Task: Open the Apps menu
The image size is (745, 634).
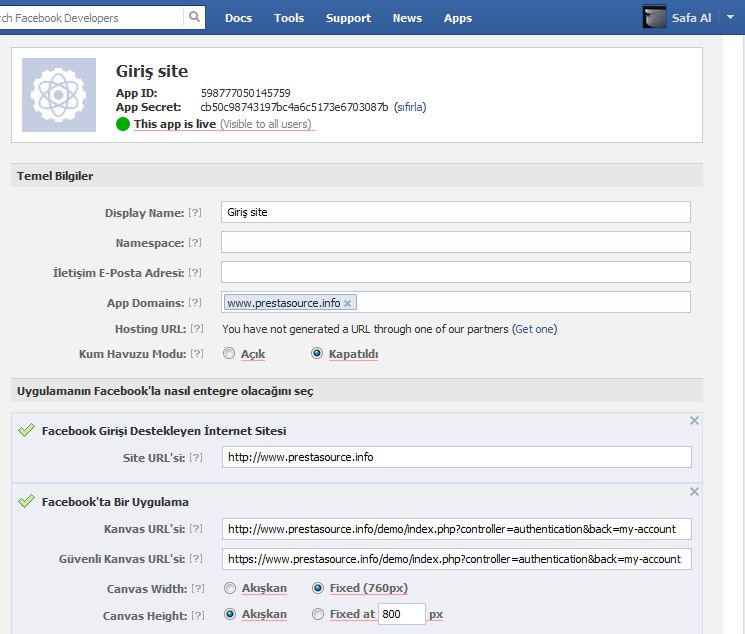Action: 458,18
